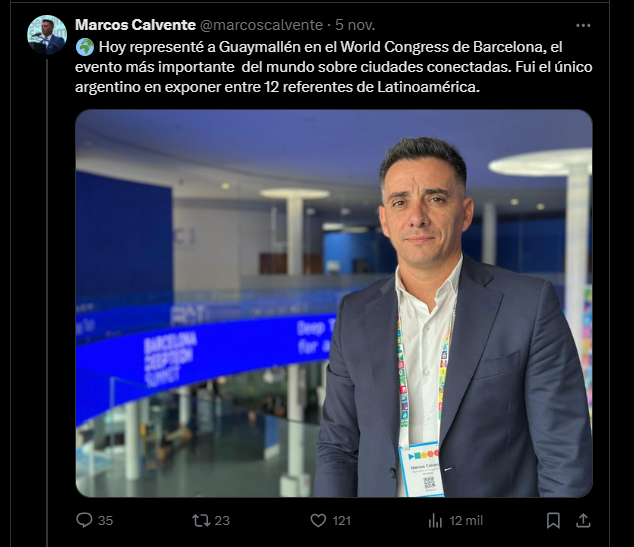
Task: Like the post with the heart icon
Action: pyautogui.click(x=318, y=520)
